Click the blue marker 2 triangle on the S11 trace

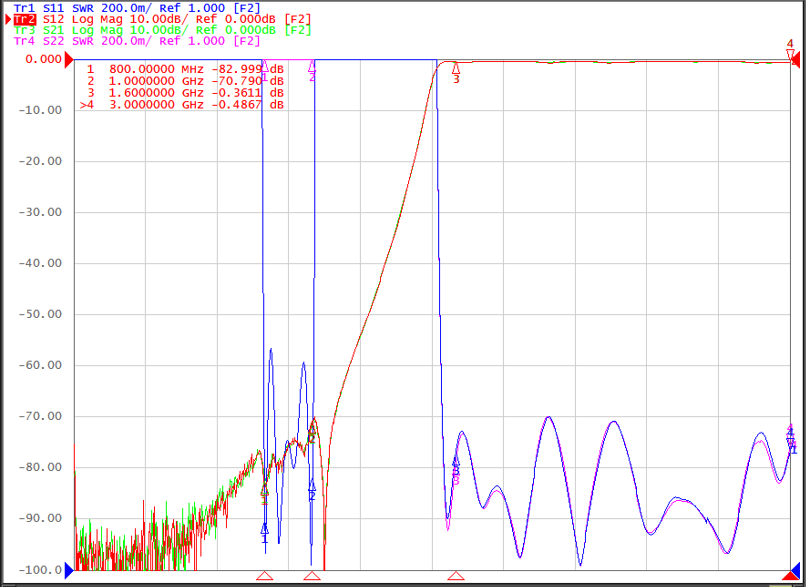(312, 485)
